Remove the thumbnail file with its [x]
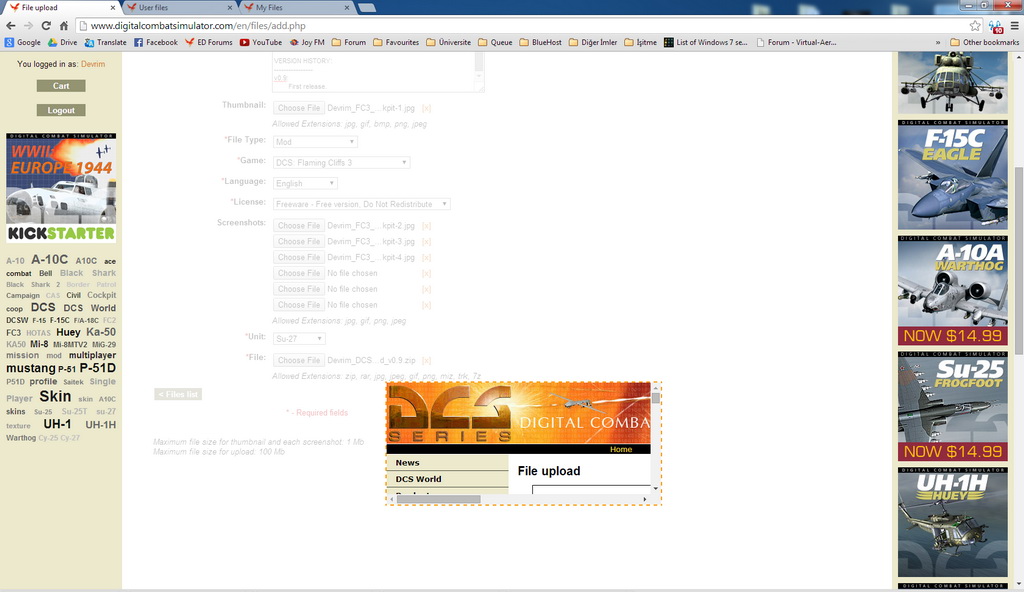Viewport: 1024px width, 592px height. tap(426, 108)
